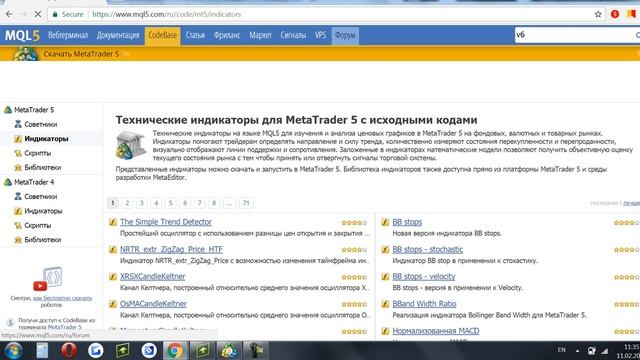Open BB stops link
The height and width of the screenshot is (360, 640).
pyautogui.click(x=407, y=222)
